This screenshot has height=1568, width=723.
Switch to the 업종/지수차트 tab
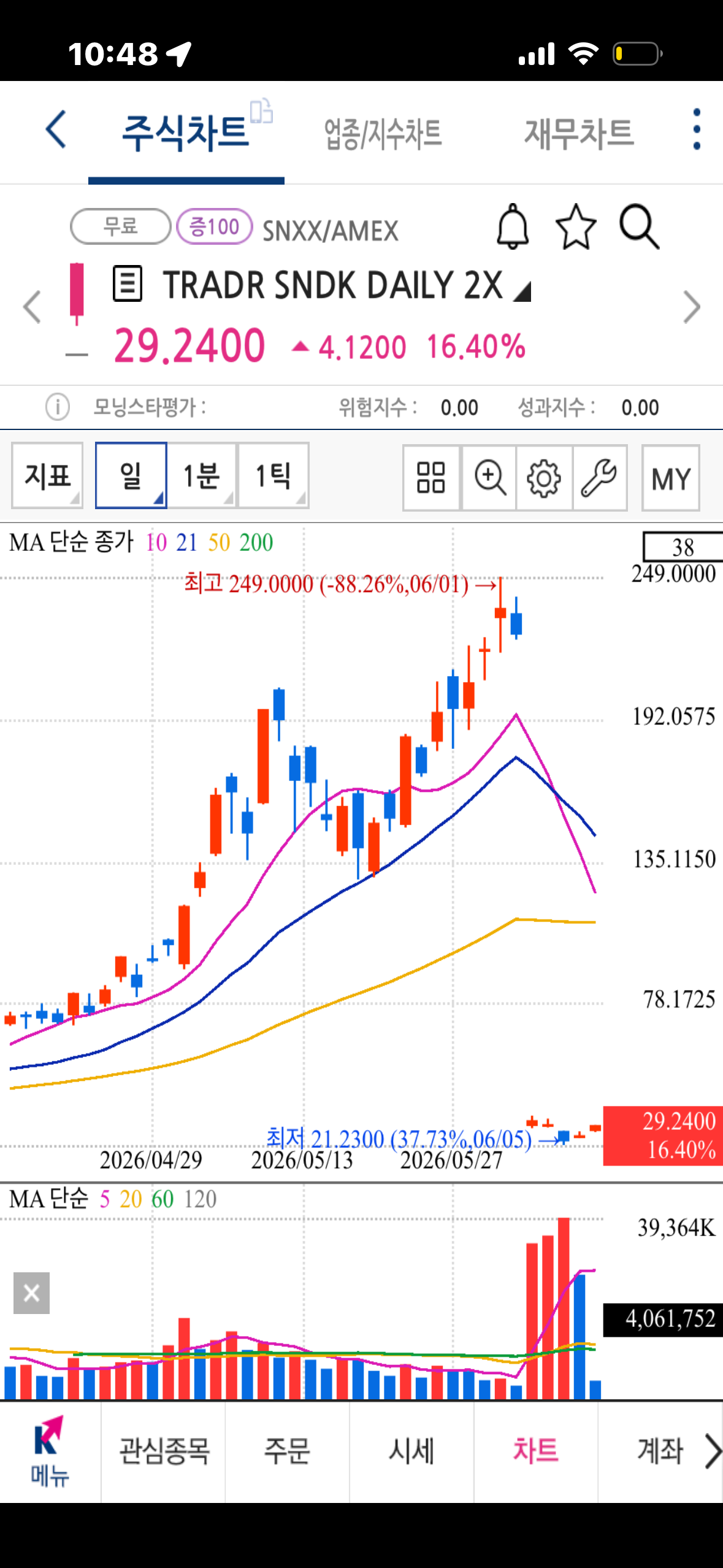point(383,134)
